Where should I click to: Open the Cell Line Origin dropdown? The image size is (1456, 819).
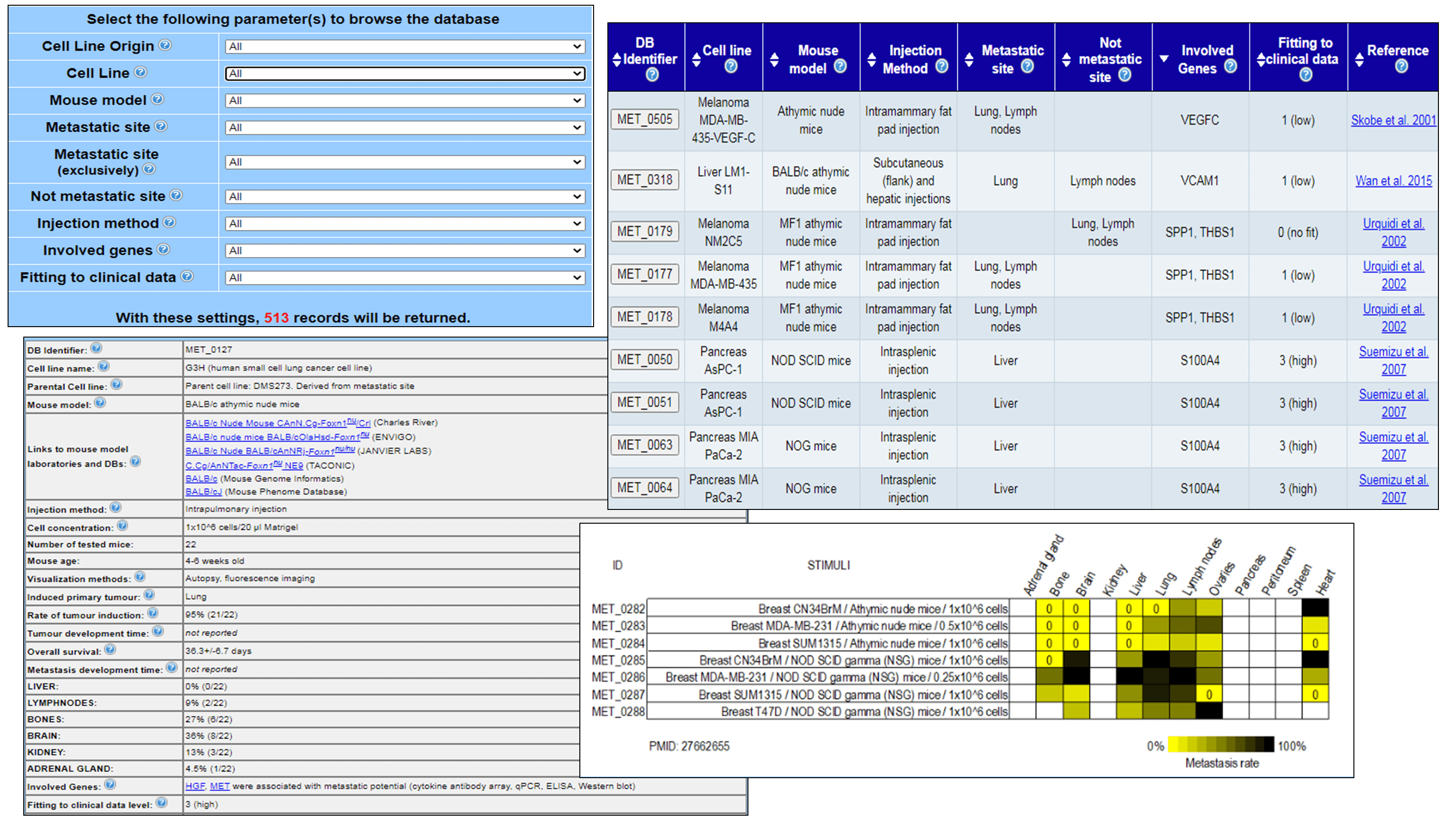click(404, 47)
